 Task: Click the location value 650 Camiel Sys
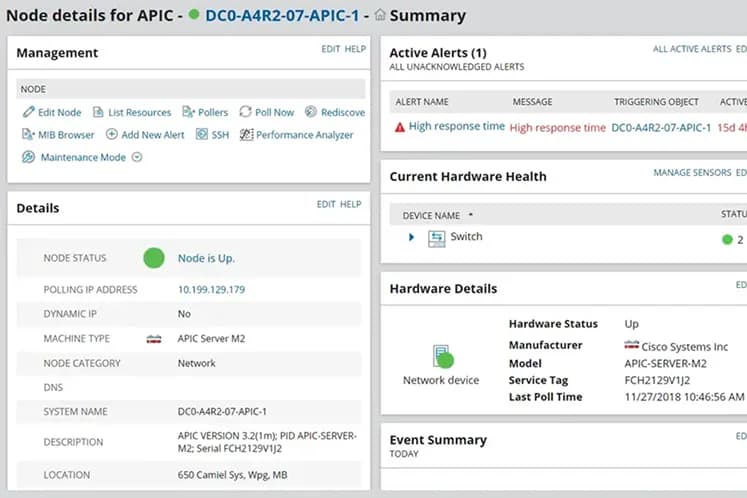(232, 475)
